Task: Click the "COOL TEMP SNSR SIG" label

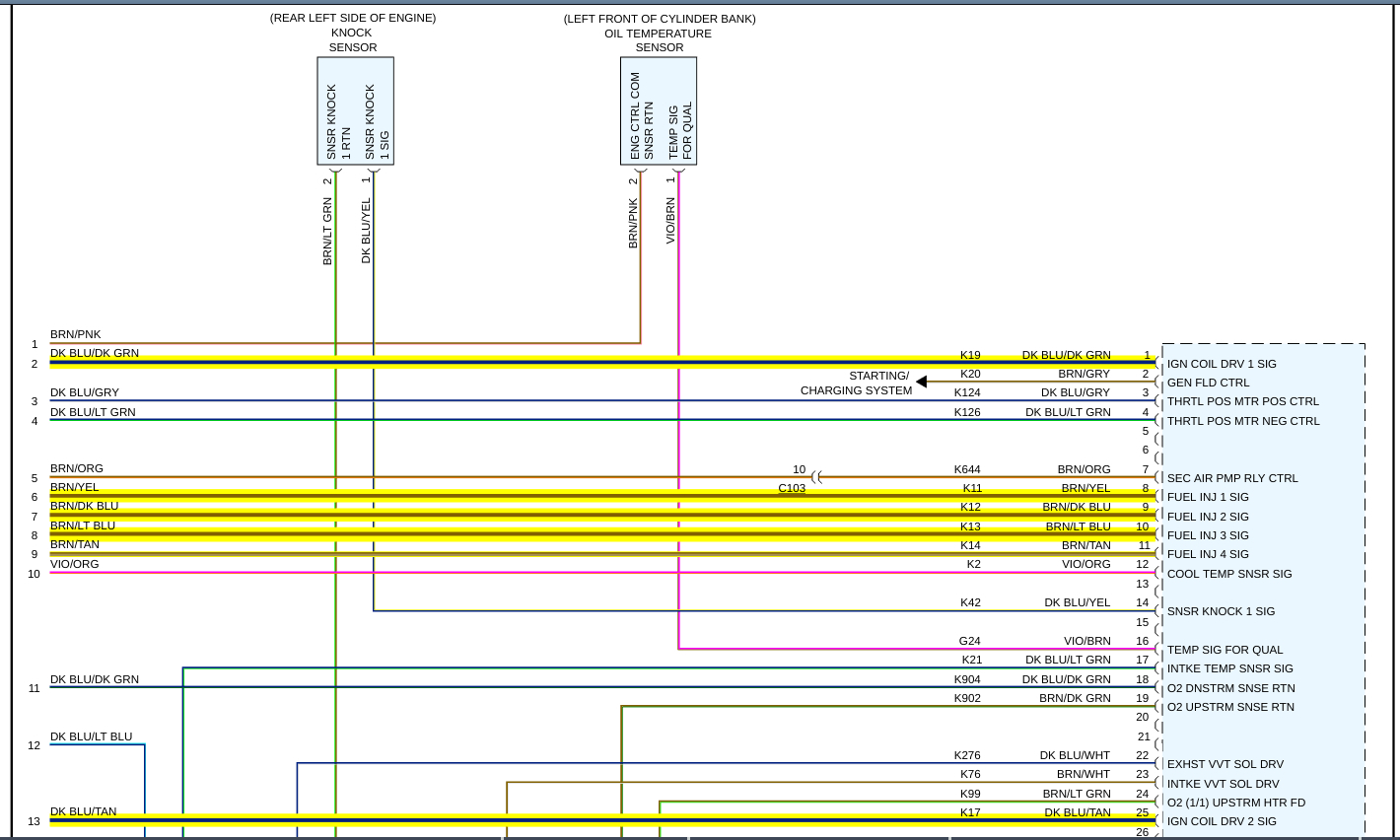Action: pyautogui.click(x=1229, y=574)
